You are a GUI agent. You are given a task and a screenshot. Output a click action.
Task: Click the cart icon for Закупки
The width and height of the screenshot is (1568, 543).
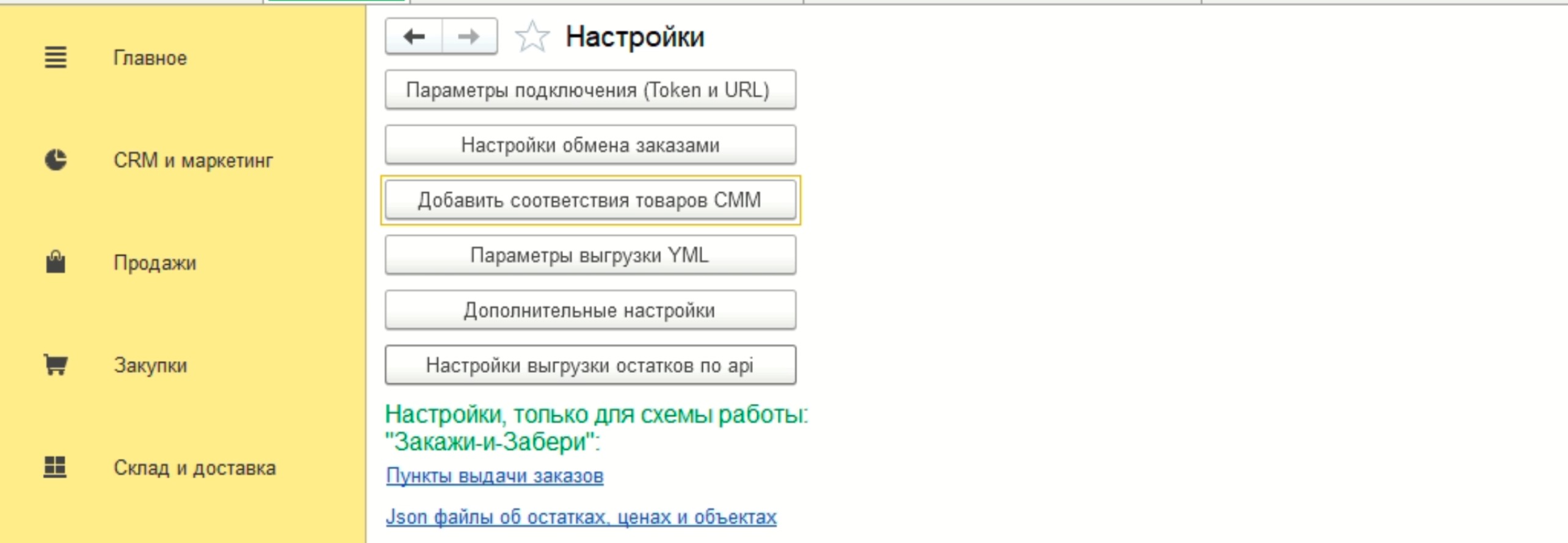tap(56, 365)
